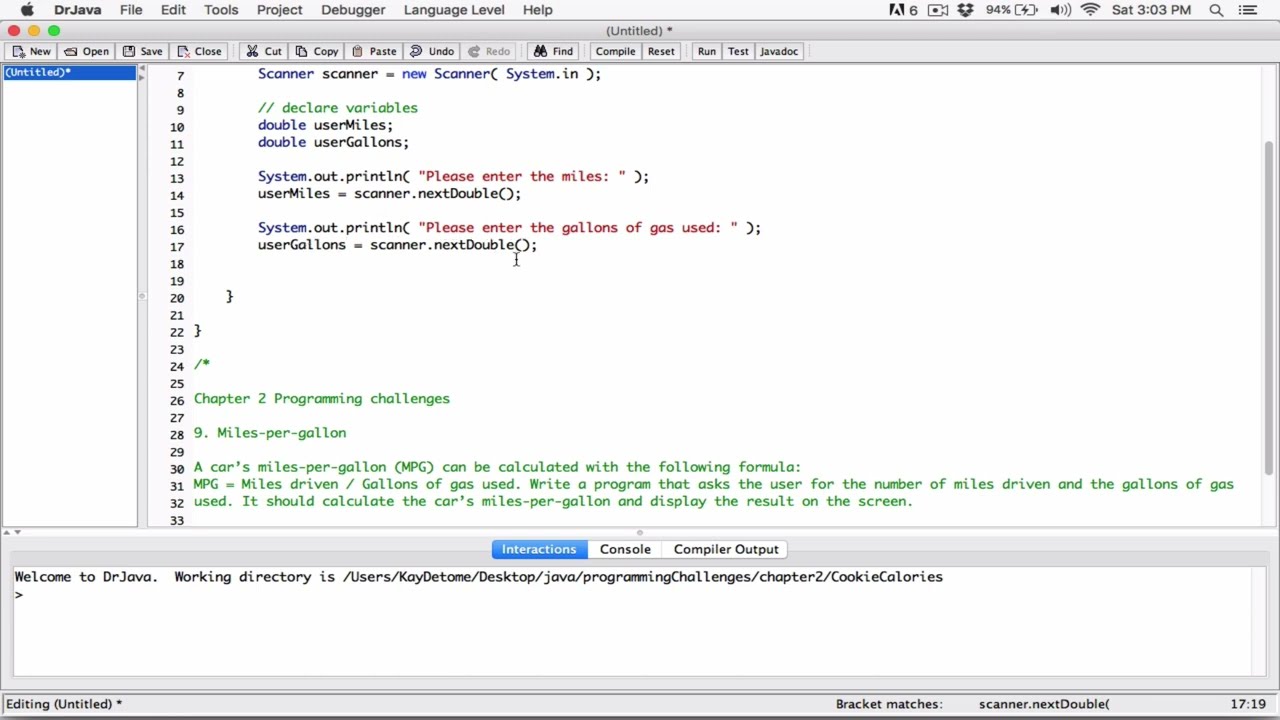Click the Wi-Fi status icon

tap(1090, 10)
